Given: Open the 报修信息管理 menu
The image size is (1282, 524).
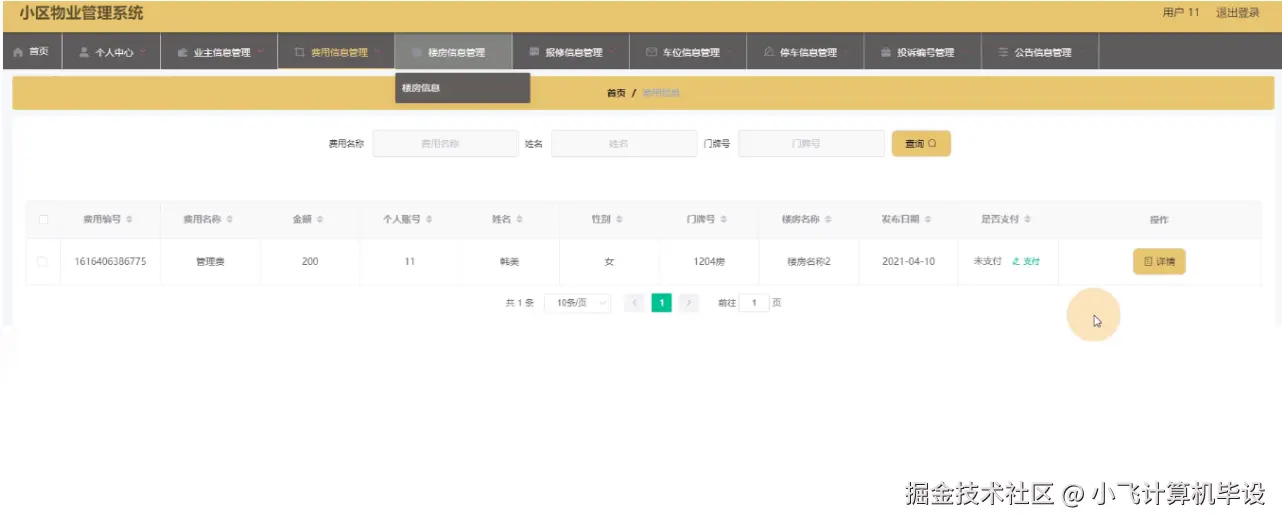Looking at the screenshot, I should click(570, 52).
